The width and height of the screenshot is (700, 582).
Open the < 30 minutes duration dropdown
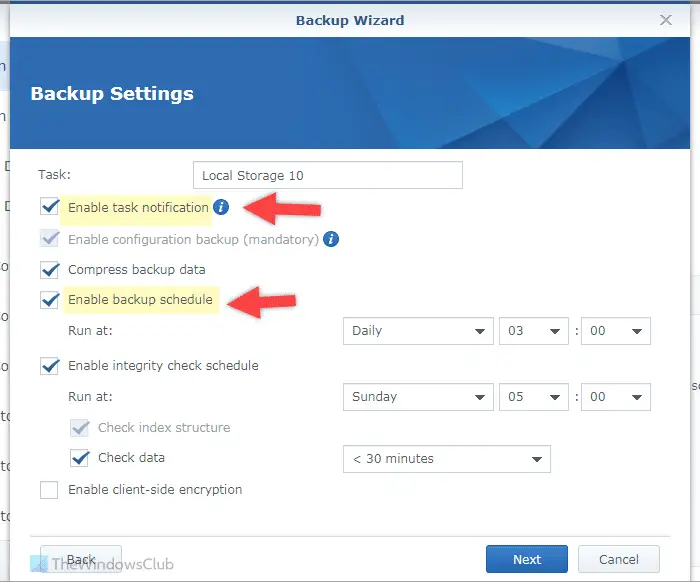pyautogui.click(x=447, y=459)
